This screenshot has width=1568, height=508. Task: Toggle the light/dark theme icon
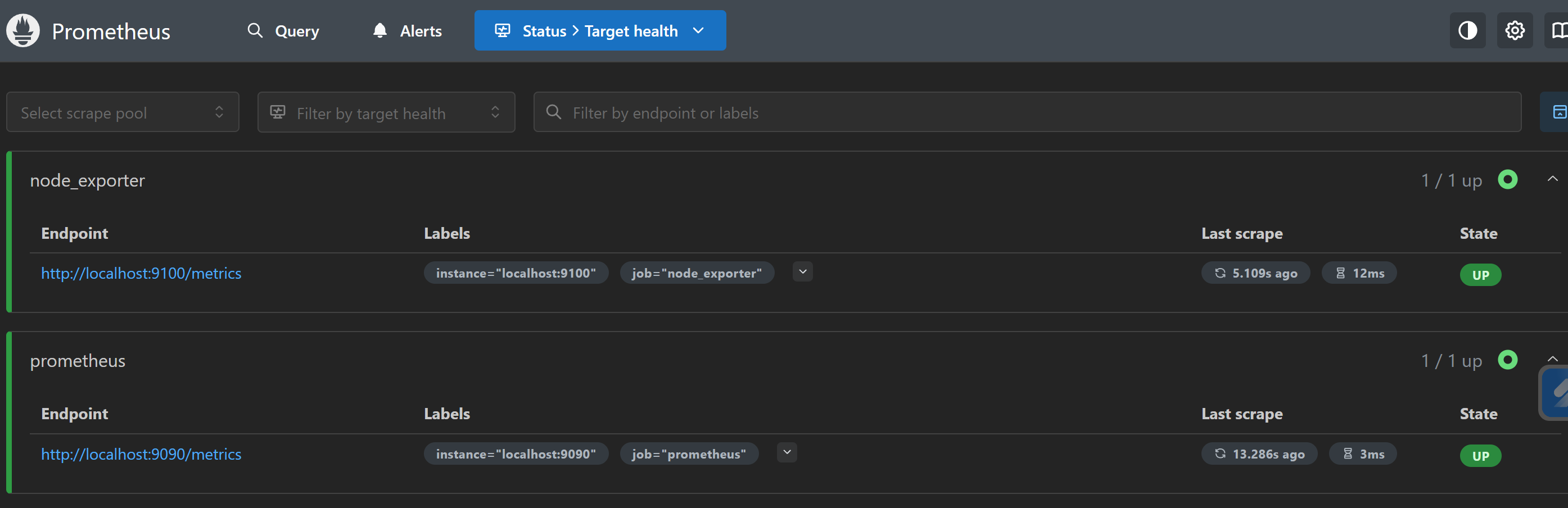click(x=1467, y=30)
